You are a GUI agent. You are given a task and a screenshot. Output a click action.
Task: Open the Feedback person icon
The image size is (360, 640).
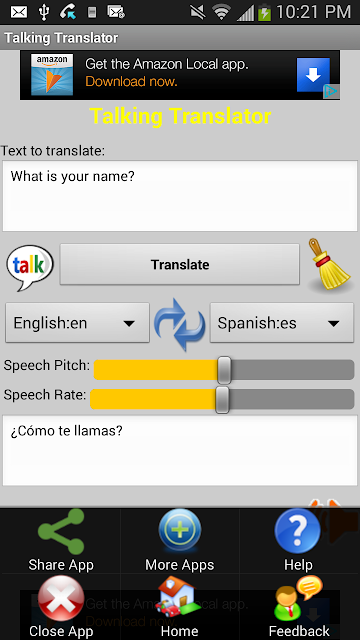coord(298,599)
